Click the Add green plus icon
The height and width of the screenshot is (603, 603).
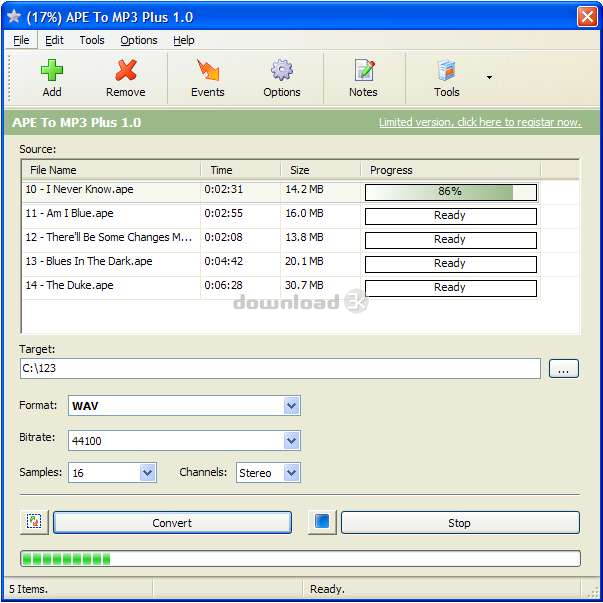pyautogui.click(x=52, y=70)
